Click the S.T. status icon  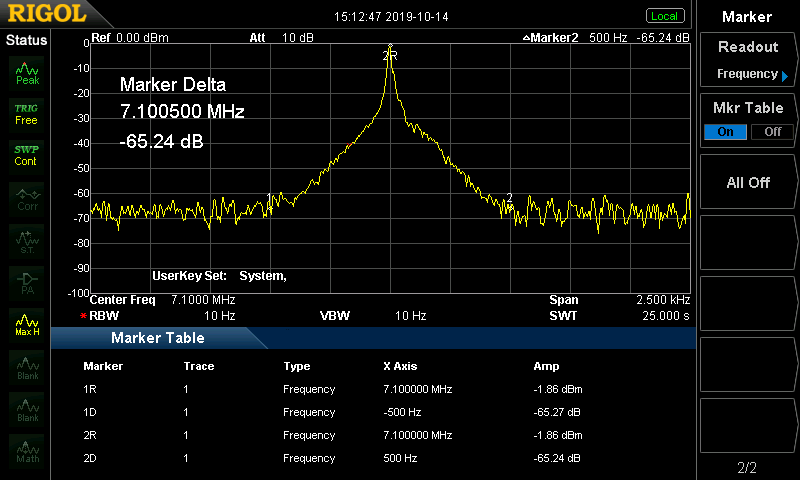(x=27, y=241)
